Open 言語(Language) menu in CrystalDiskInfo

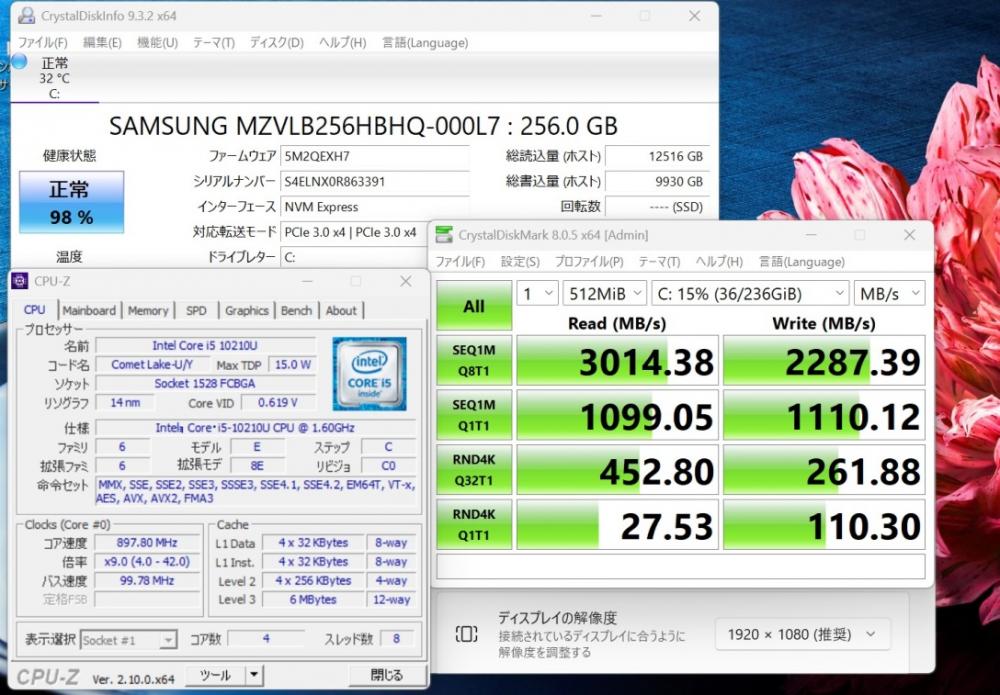pyautogui.click(x=425, y=43)
